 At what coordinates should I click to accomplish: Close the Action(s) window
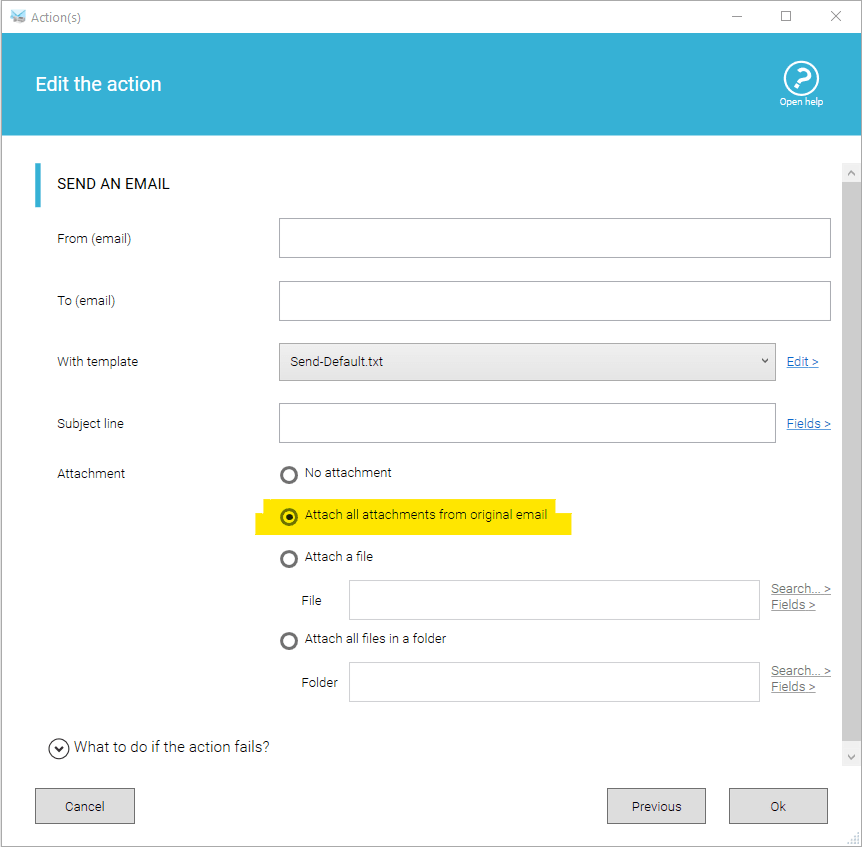click(x=836, y=16)
